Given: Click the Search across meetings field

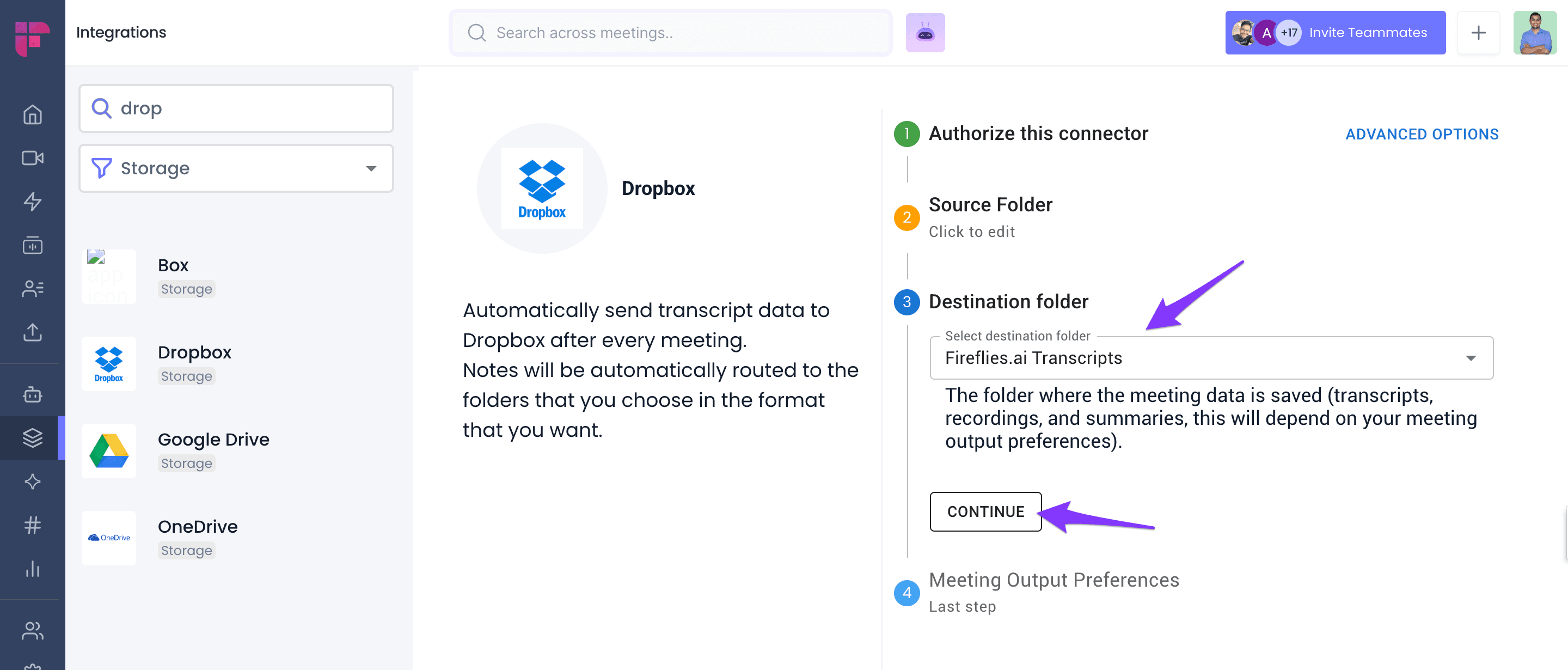Looking at the screenshot, I should 670,33.
